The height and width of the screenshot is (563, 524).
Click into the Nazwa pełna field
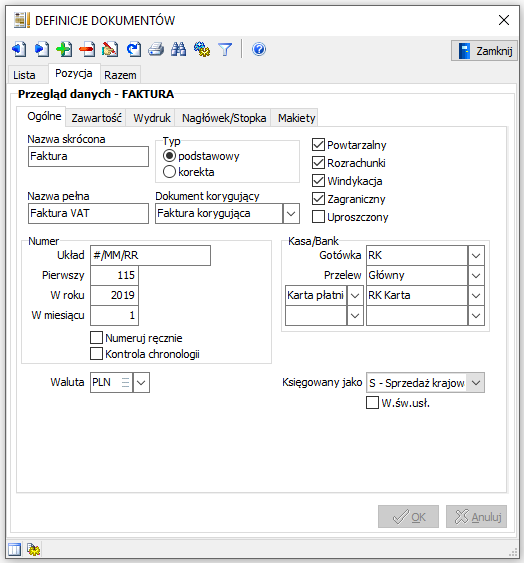88,214
